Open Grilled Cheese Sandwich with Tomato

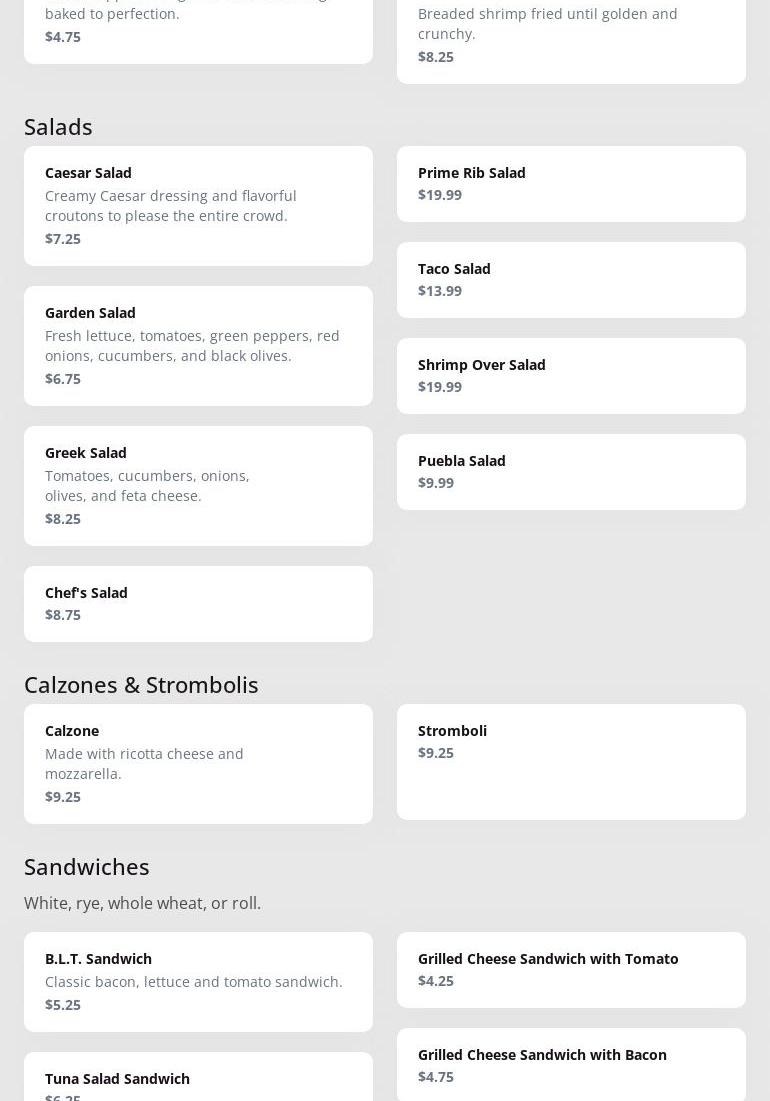click(571, 969)
